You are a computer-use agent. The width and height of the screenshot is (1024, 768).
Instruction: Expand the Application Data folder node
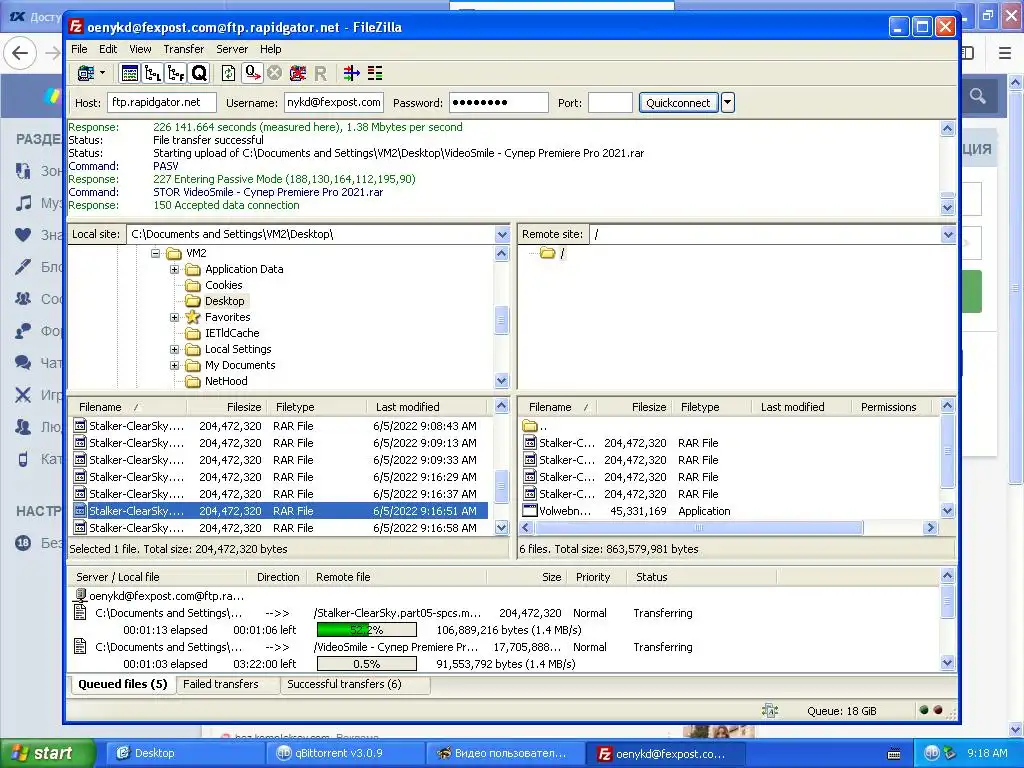point(174,269)
